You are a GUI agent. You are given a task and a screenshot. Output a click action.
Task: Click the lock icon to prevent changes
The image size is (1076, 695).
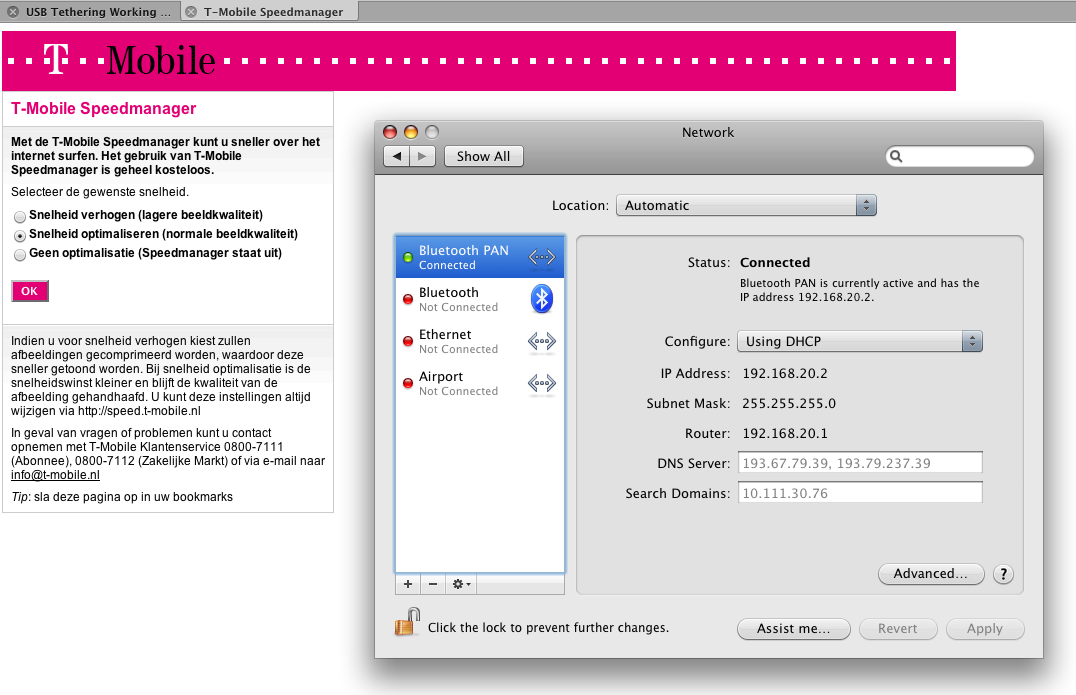[x=407, y=622]
